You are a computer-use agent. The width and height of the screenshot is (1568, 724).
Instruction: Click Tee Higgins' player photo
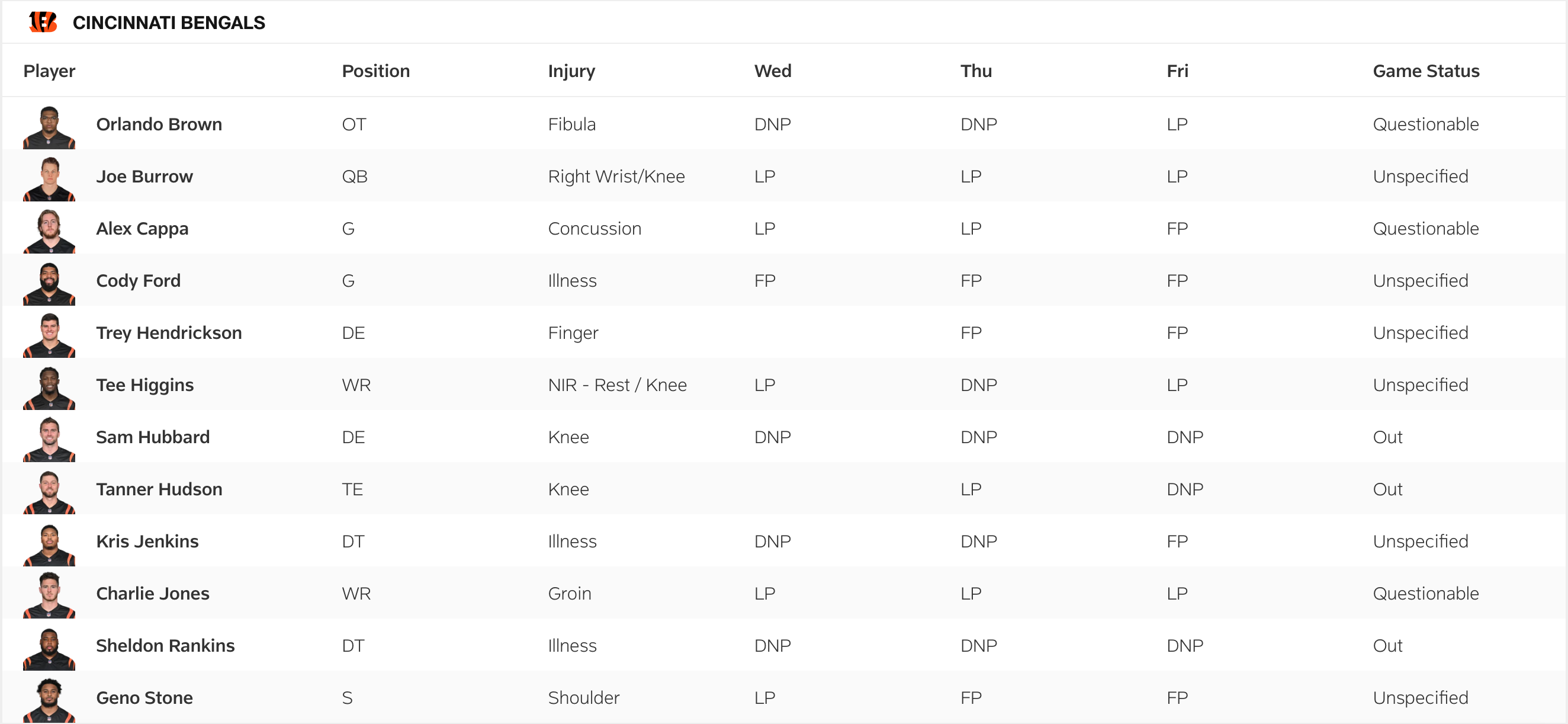coord(49,387)
